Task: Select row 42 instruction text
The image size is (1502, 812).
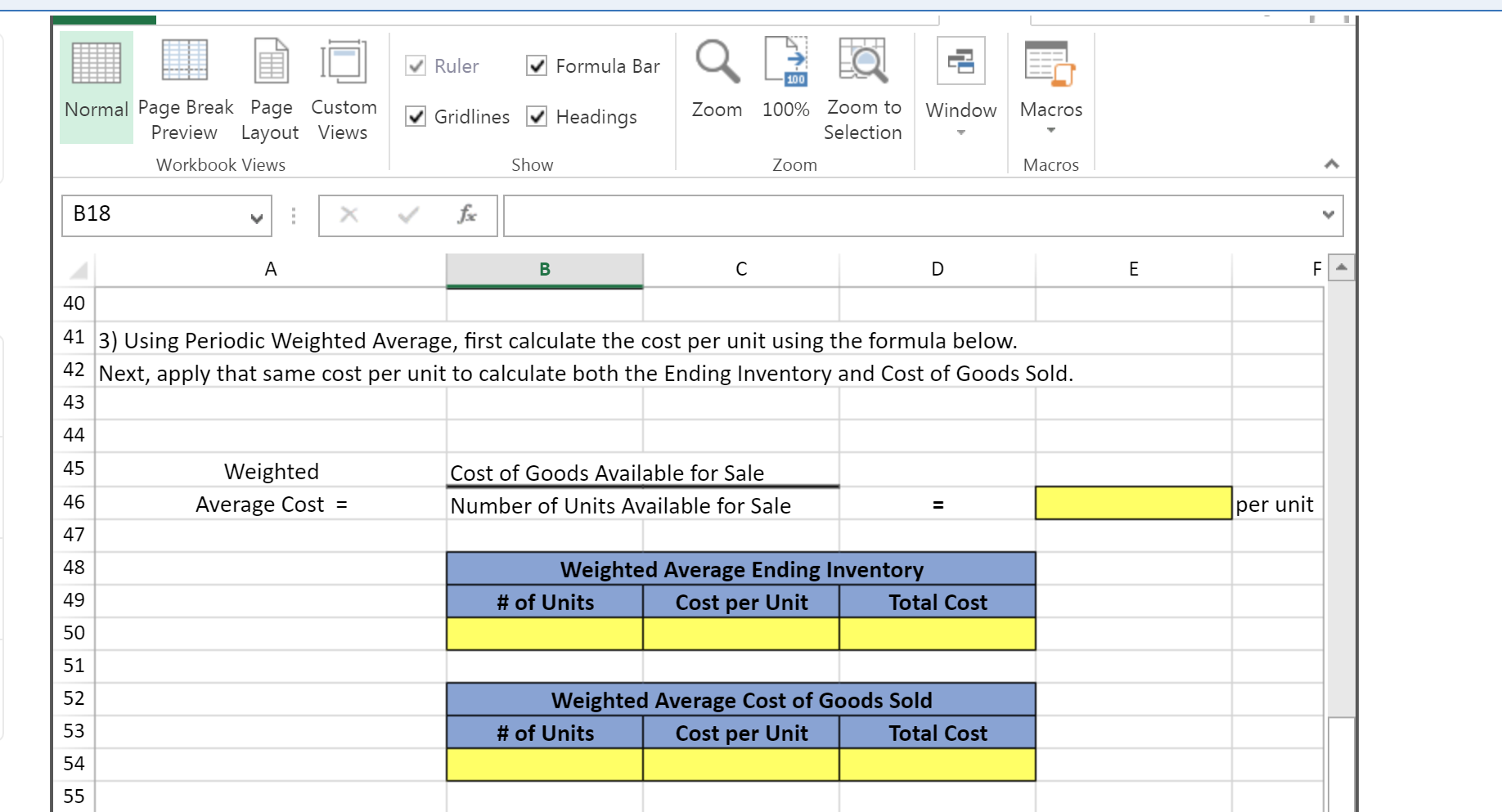Action: (x=586, y=373)
